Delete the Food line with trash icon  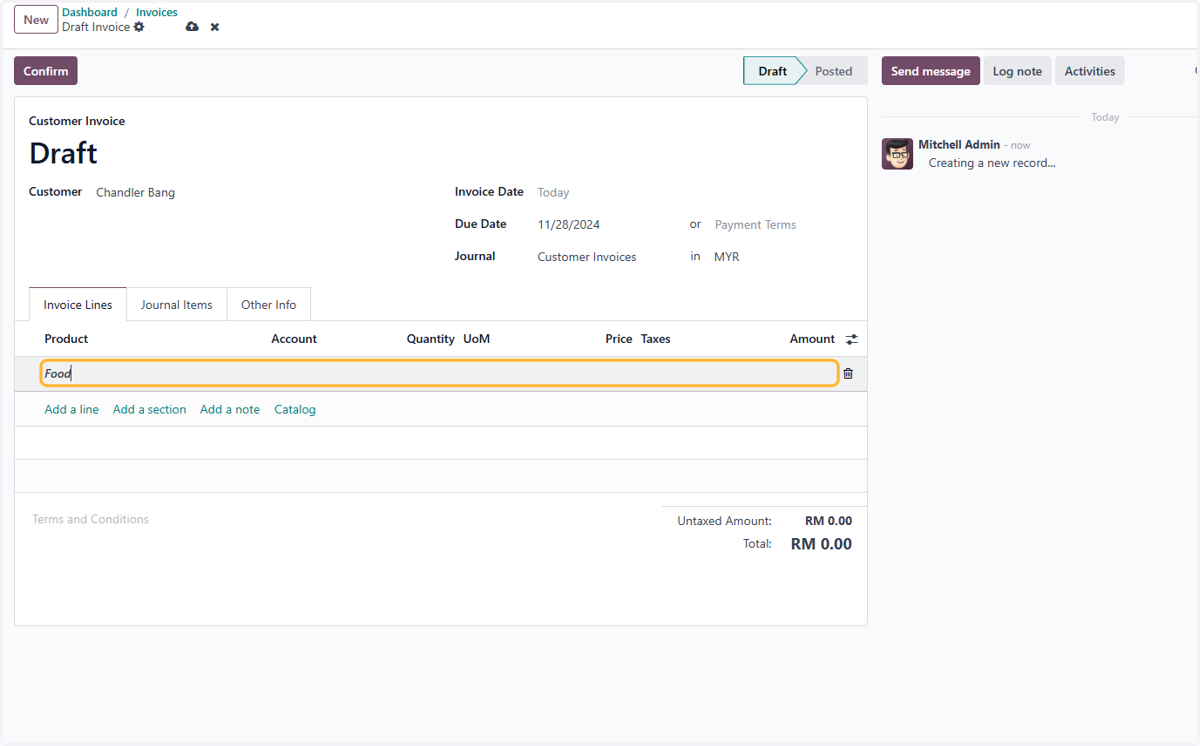point(848,374)
